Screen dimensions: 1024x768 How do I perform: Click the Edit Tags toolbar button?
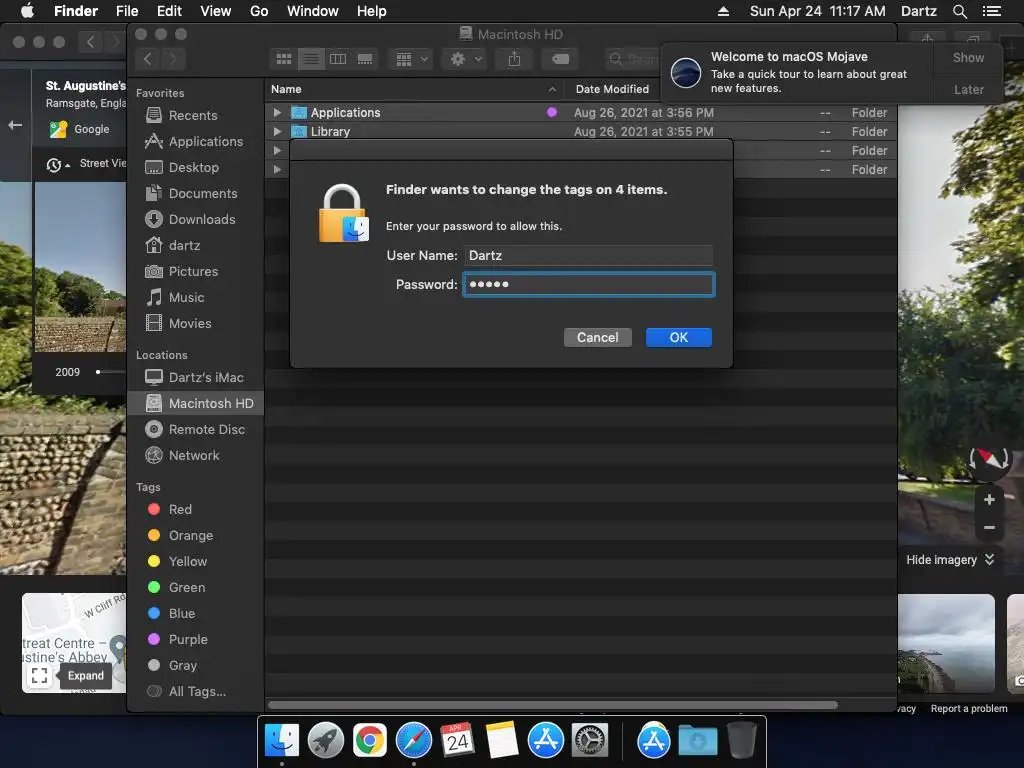(560, 59)
